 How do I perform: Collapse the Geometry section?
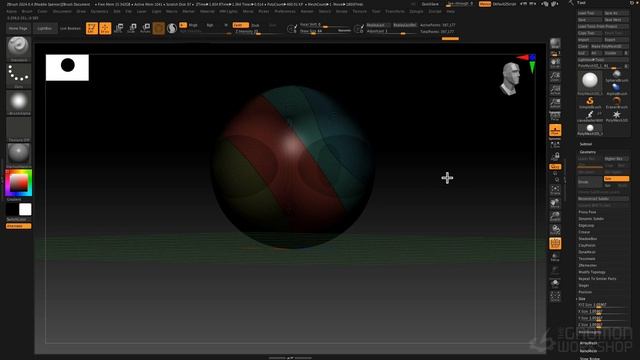[587, 152]
